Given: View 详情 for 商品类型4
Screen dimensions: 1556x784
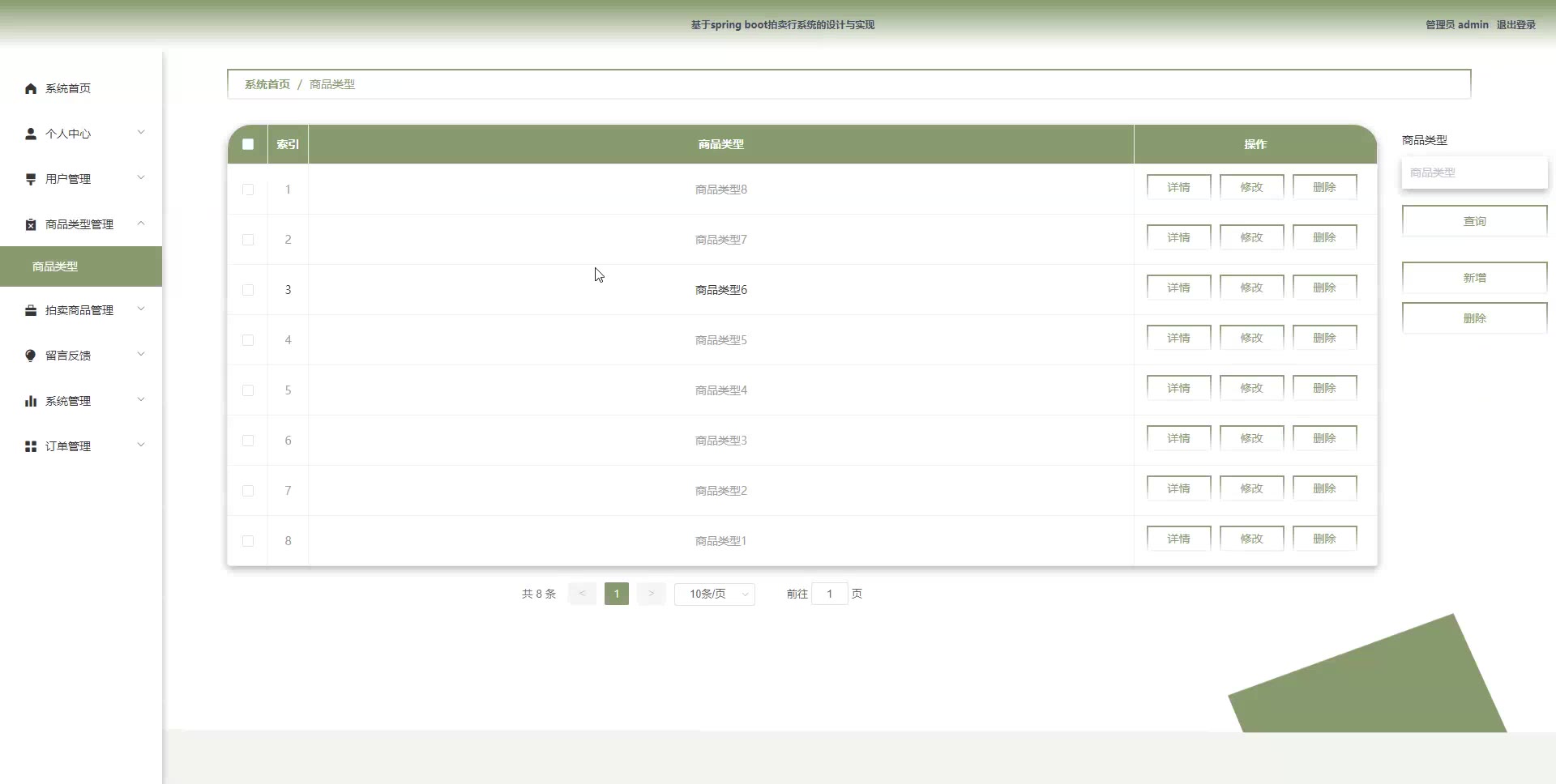Looking at the screenshot, I should click(x=1178, y=388).
